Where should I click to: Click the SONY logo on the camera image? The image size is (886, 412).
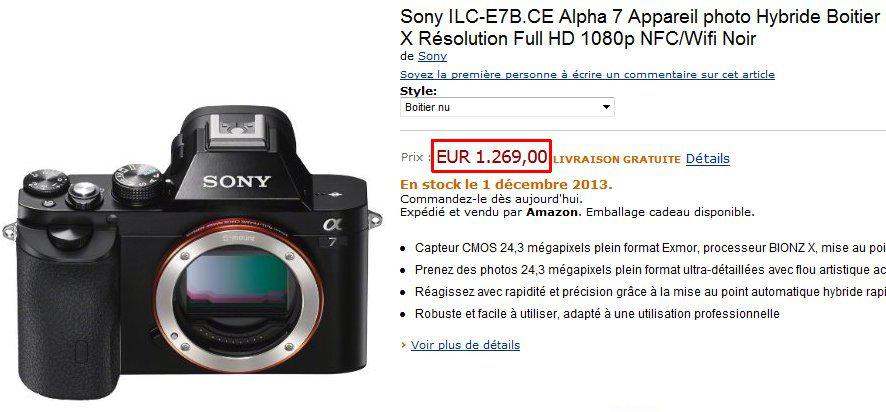click(237, 181)
